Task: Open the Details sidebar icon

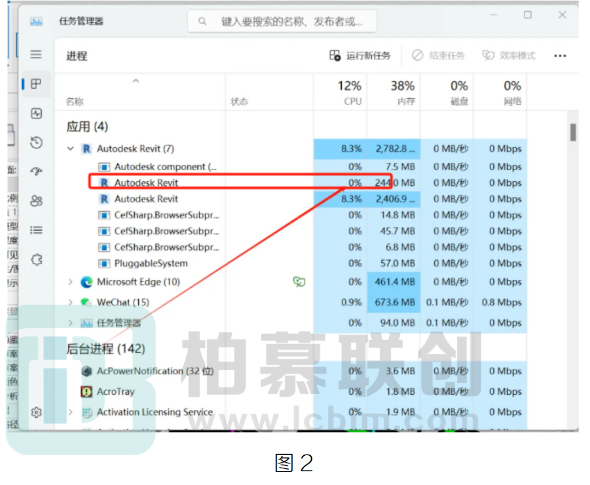Action: tap(36, 230)
